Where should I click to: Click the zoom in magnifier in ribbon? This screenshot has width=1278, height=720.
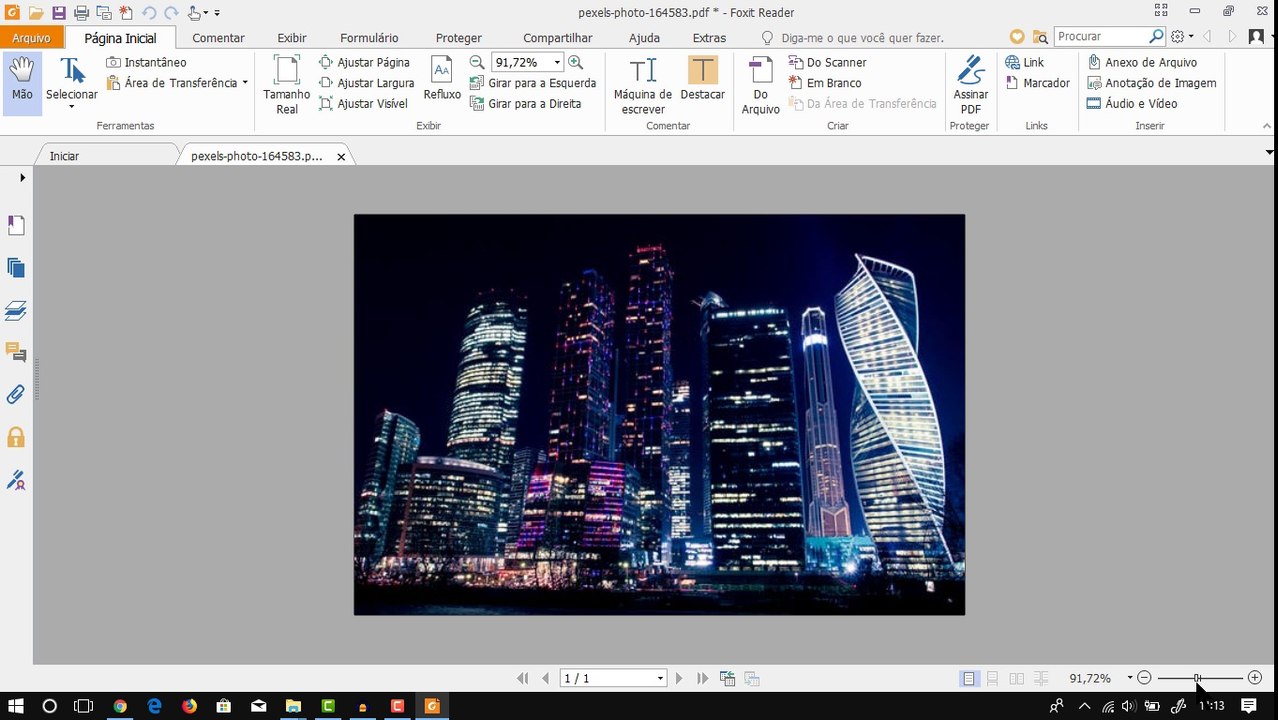tap(576, 62)
